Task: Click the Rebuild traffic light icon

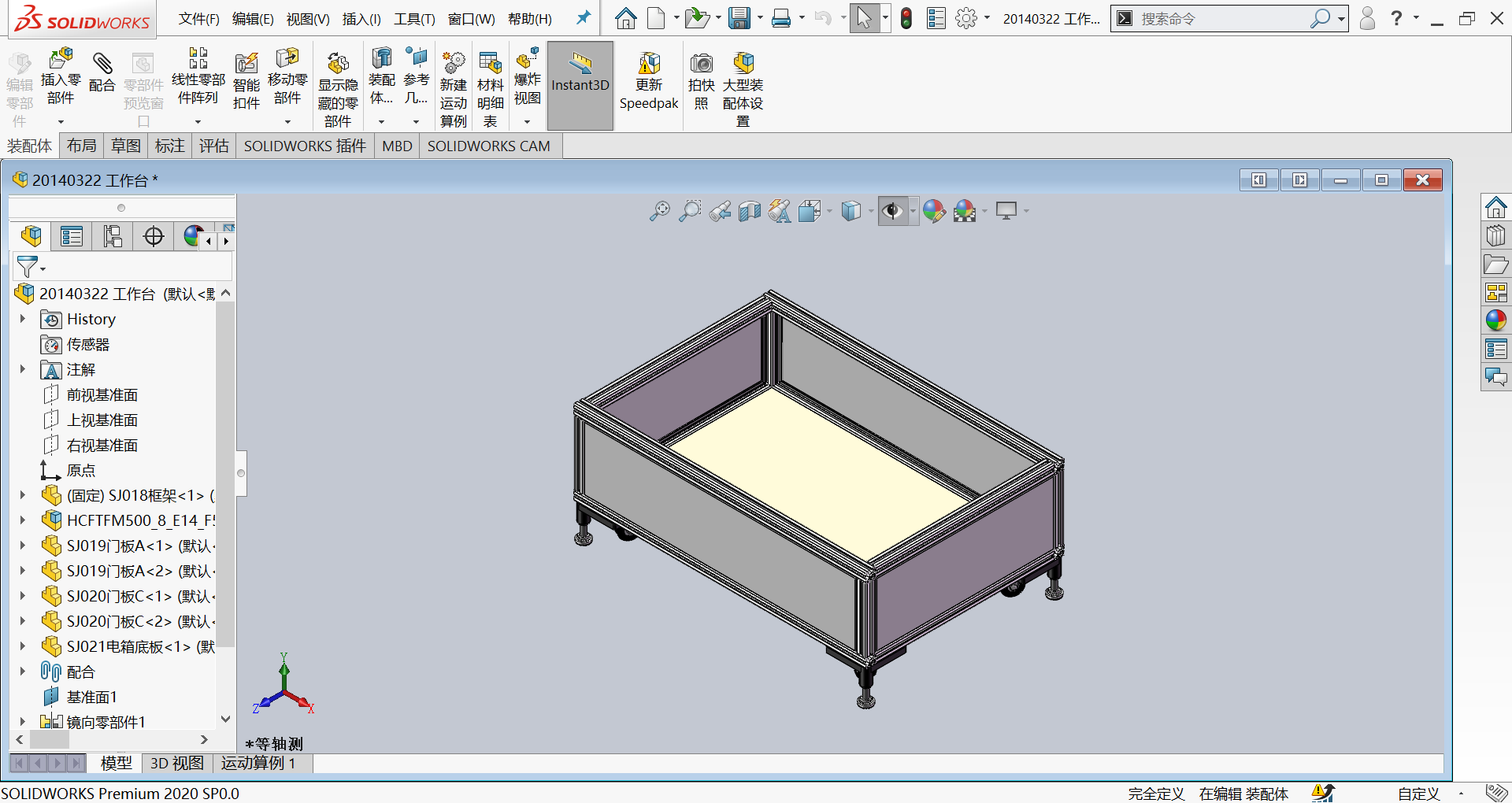Action: pos(906,18)
